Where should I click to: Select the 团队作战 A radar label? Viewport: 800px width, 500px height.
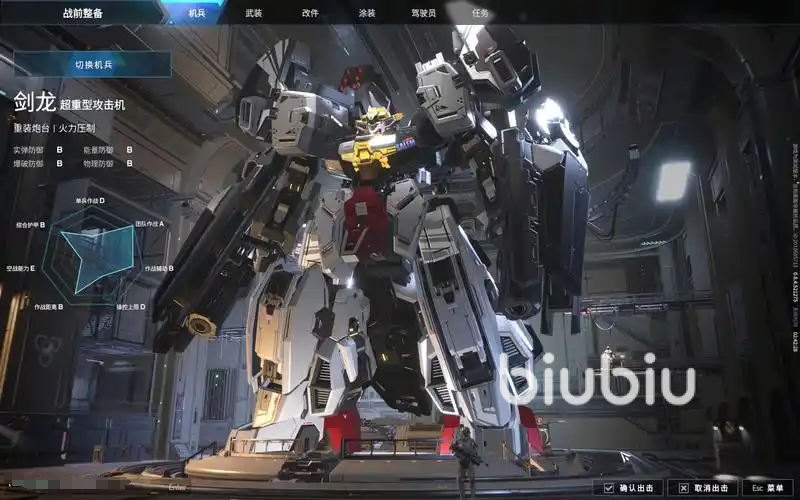click(149, 224)
